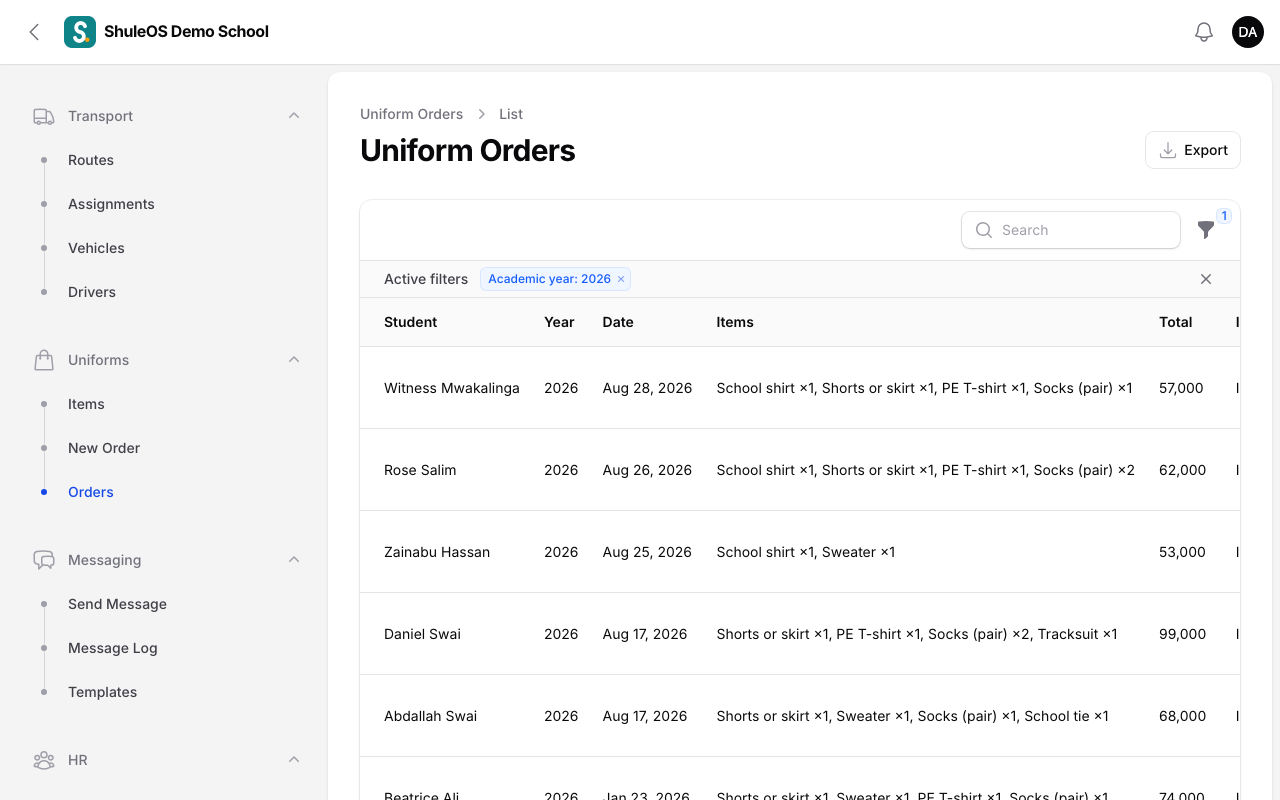The height and width of the screenshot is (800, 1280).
Task: Collapse the Uniforms section chevron
Action: pyautogui.click(x=294, y=360)
